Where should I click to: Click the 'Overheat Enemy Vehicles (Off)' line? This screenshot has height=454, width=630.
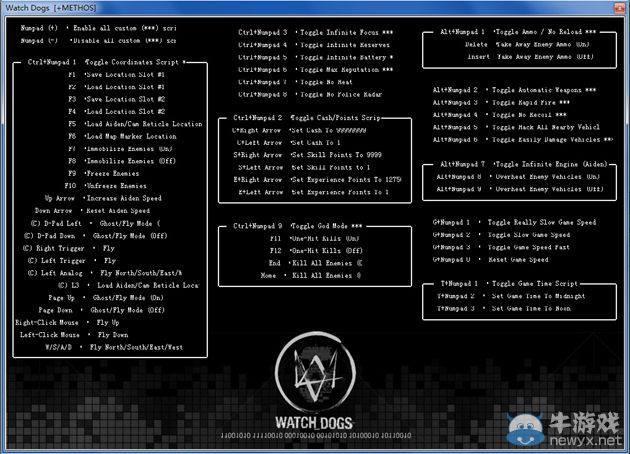tap(520, 189)
